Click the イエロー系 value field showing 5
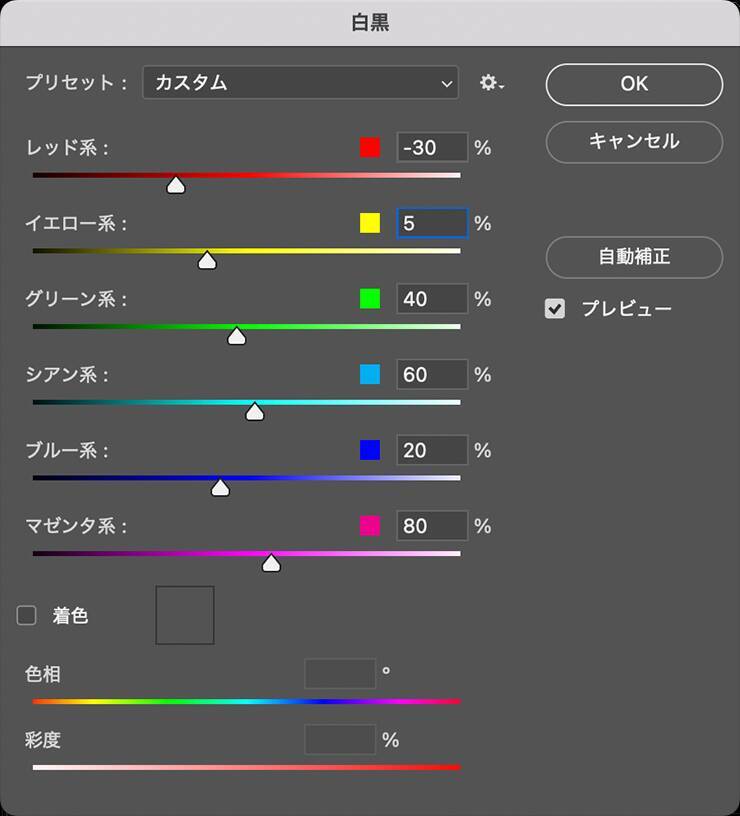The height and width of the screenshot is (816, 740). point(432,223)
